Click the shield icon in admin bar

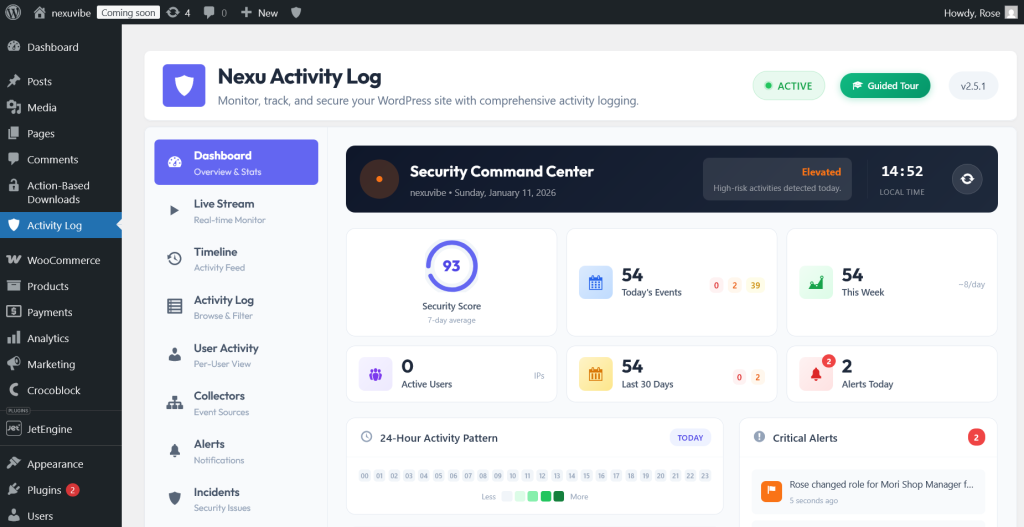coord(296,12)
